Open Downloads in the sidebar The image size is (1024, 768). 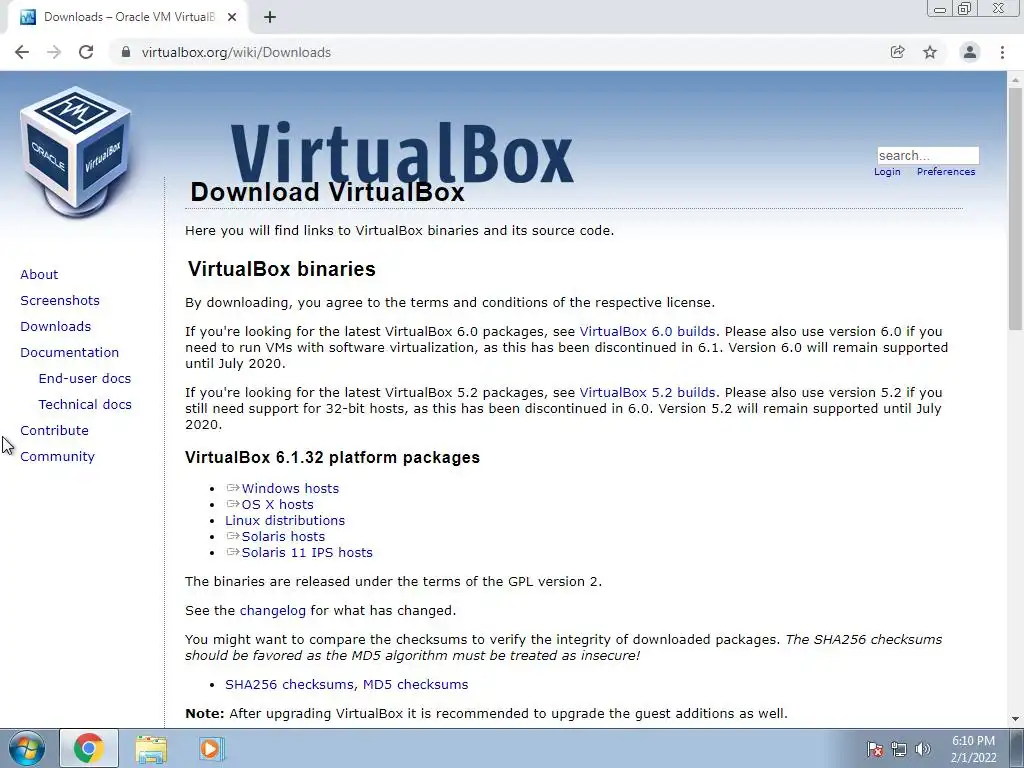coord(56,327)
